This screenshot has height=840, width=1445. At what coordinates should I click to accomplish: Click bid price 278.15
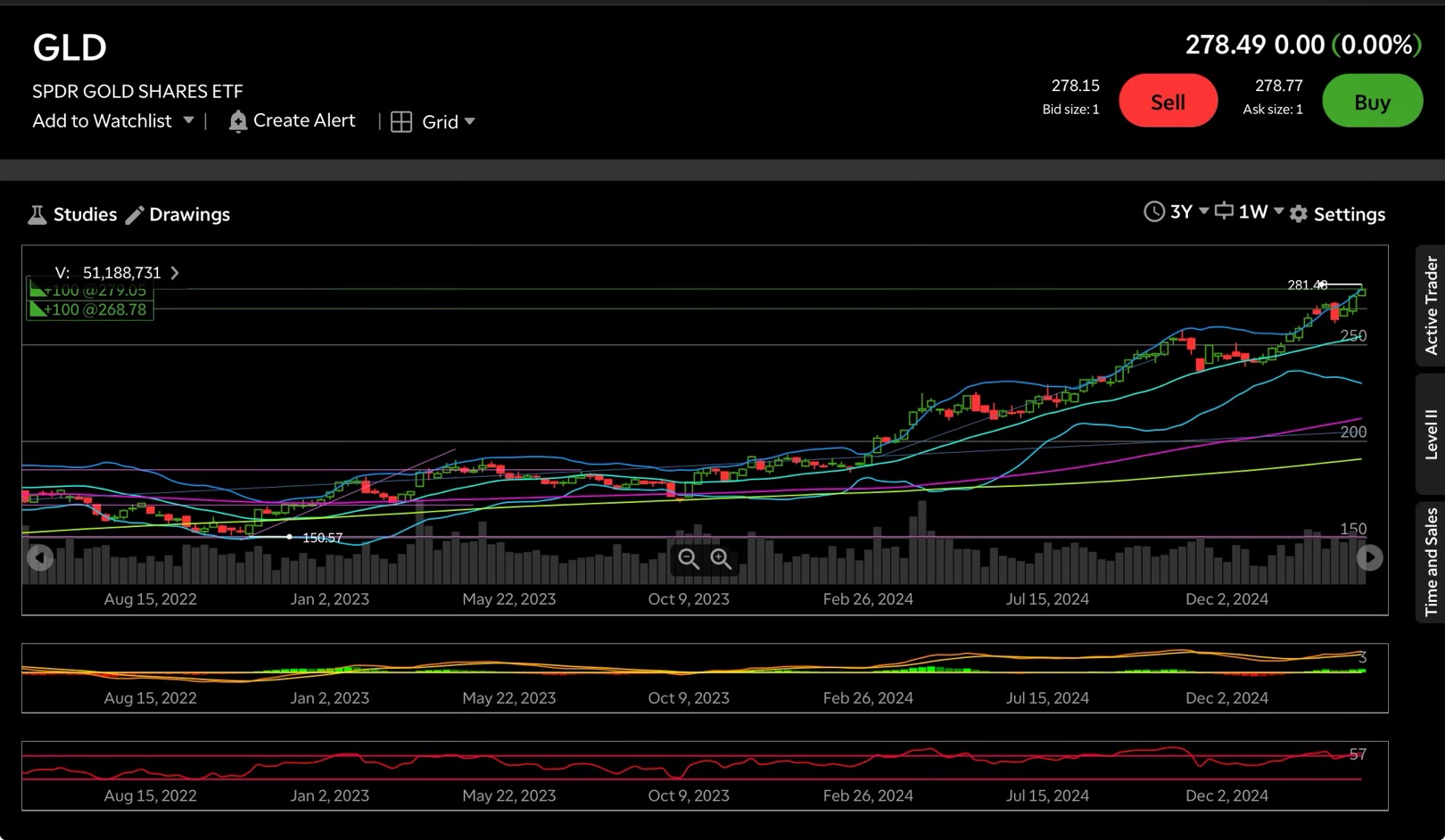click(x=1075, y=86)
